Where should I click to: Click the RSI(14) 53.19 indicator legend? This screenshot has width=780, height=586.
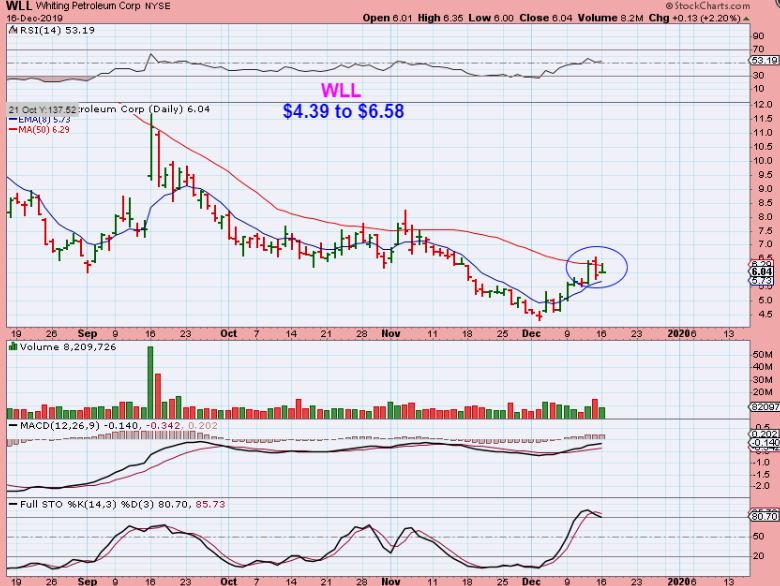(57, 30)
